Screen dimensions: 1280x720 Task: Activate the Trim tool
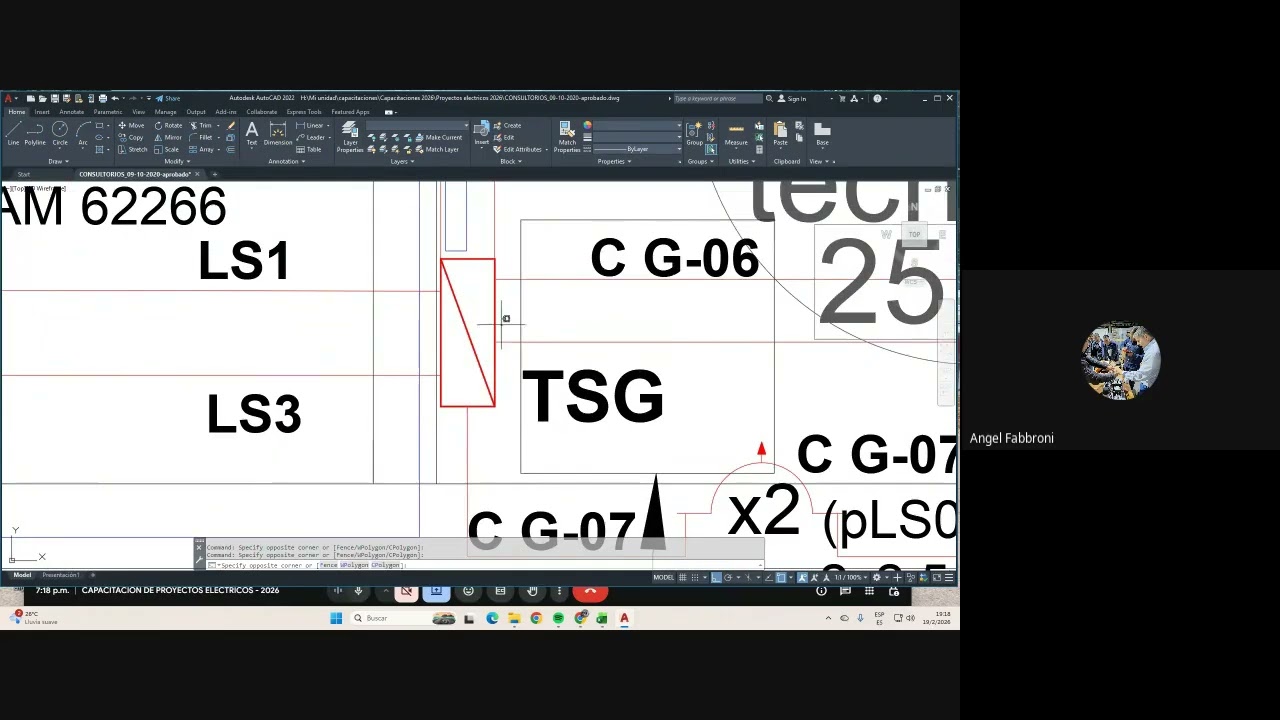pos(200,126)
